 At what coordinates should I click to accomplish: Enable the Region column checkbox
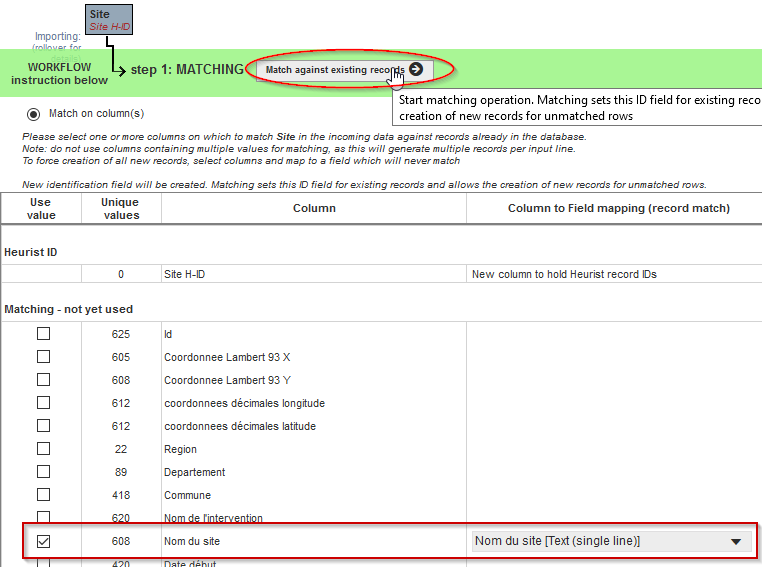coord(43,449)
